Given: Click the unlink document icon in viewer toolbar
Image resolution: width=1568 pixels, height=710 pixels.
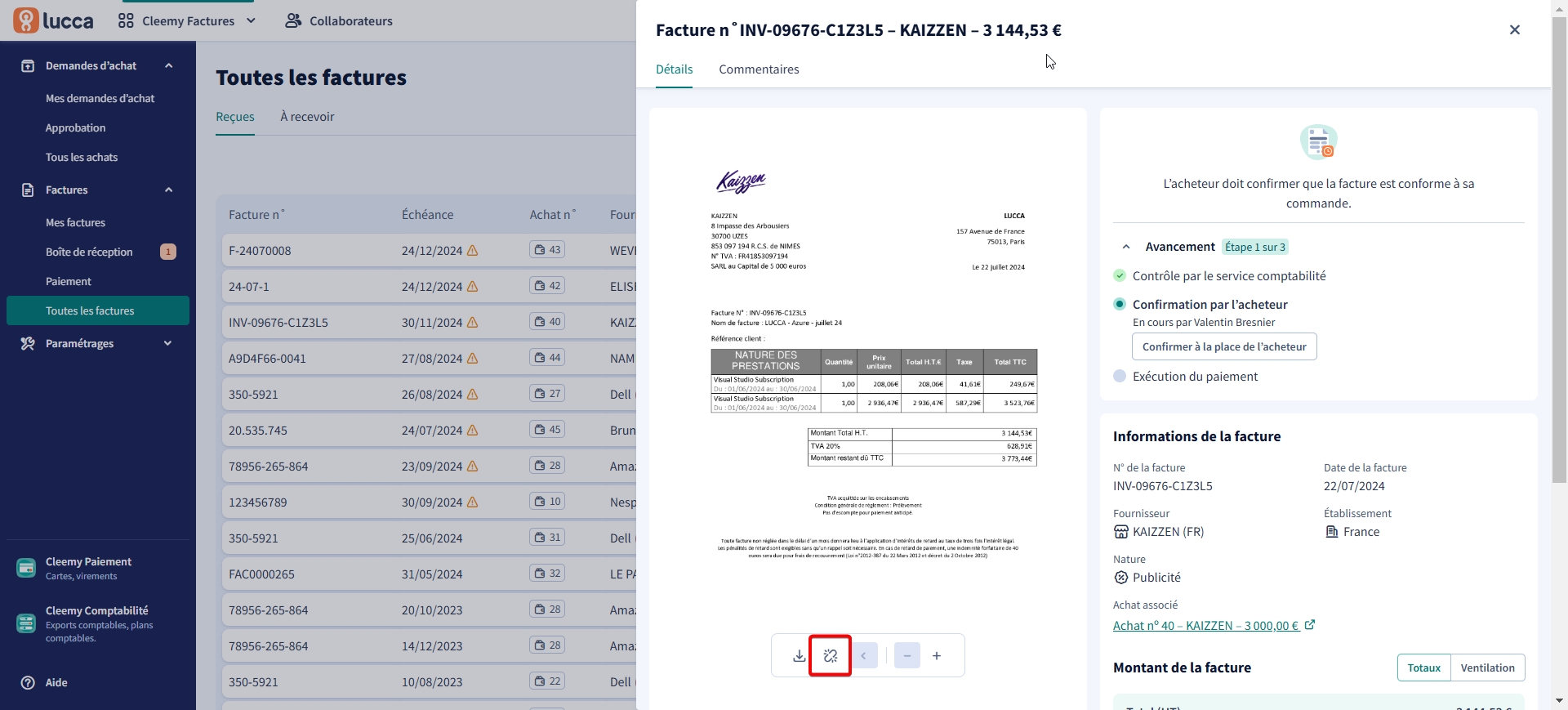Looking at the screenshot, I should (x=831, y=655).
